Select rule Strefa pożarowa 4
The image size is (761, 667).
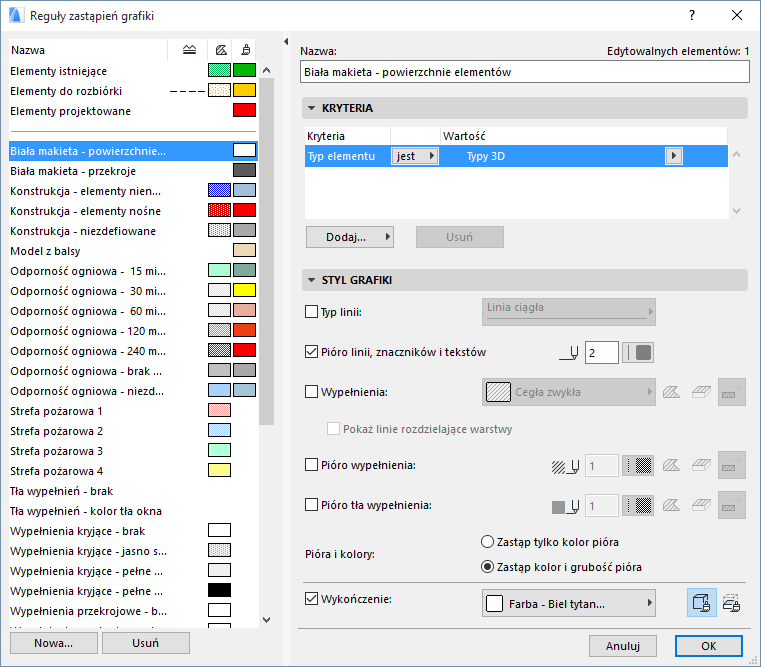click(133, 471)
